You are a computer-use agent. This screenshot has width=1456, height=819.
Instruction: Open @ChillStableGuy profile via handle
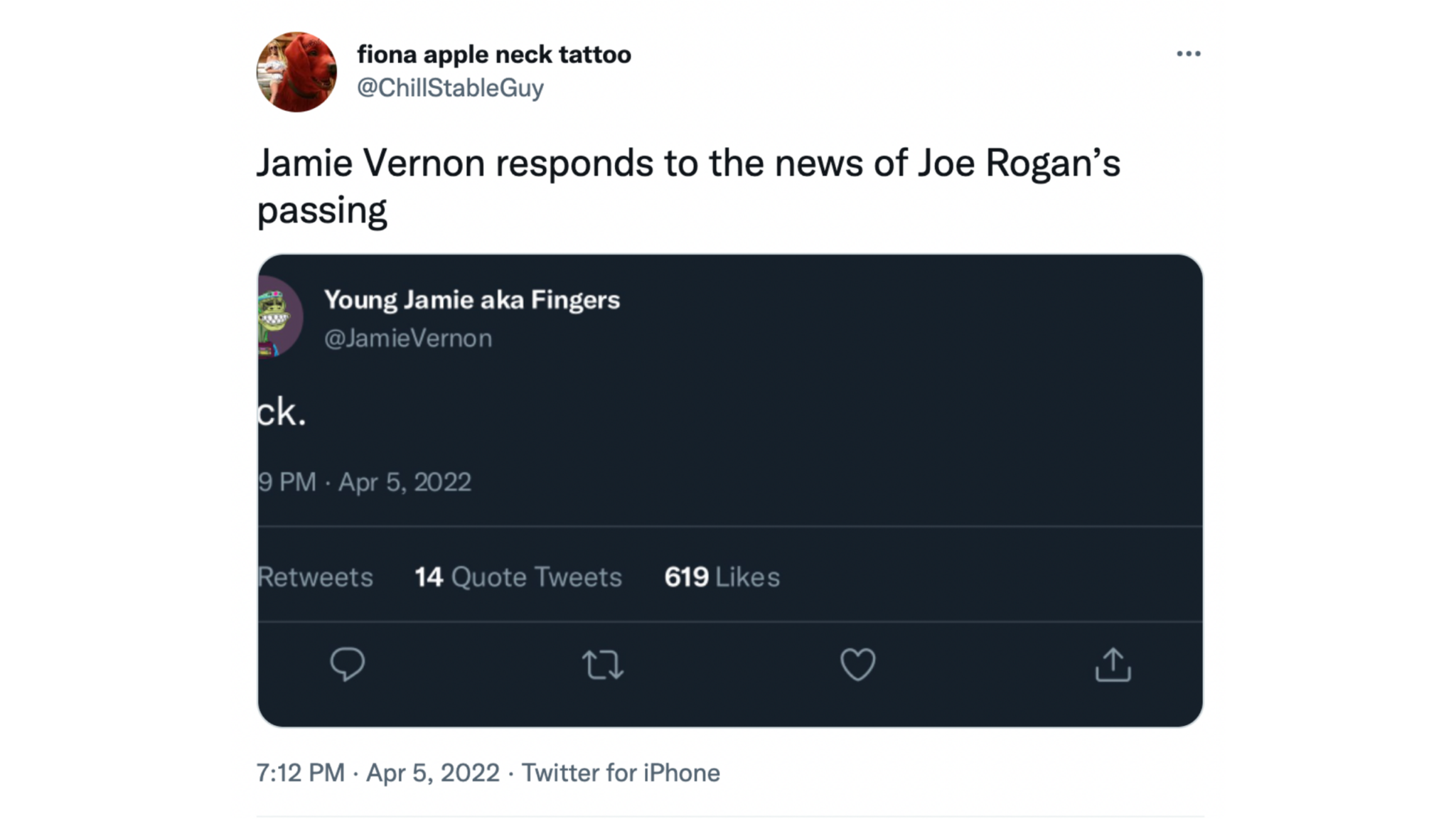pyautogui.click(x=450, y=88)
